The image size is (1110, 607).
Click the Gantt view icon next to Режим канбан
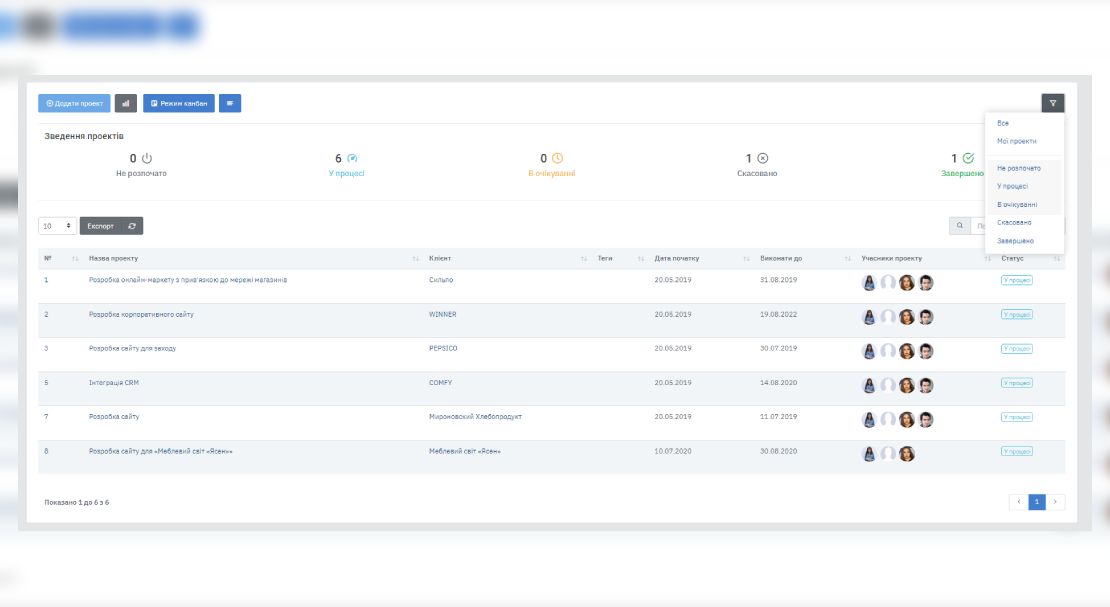[x=230, y=103]
